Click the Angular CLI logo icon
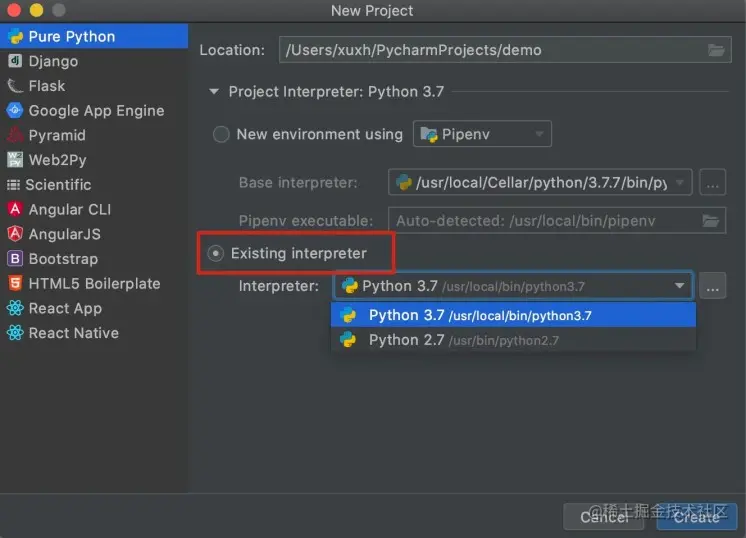The width and height of the screenshot is (746, 538). click(x=15, y=209)
